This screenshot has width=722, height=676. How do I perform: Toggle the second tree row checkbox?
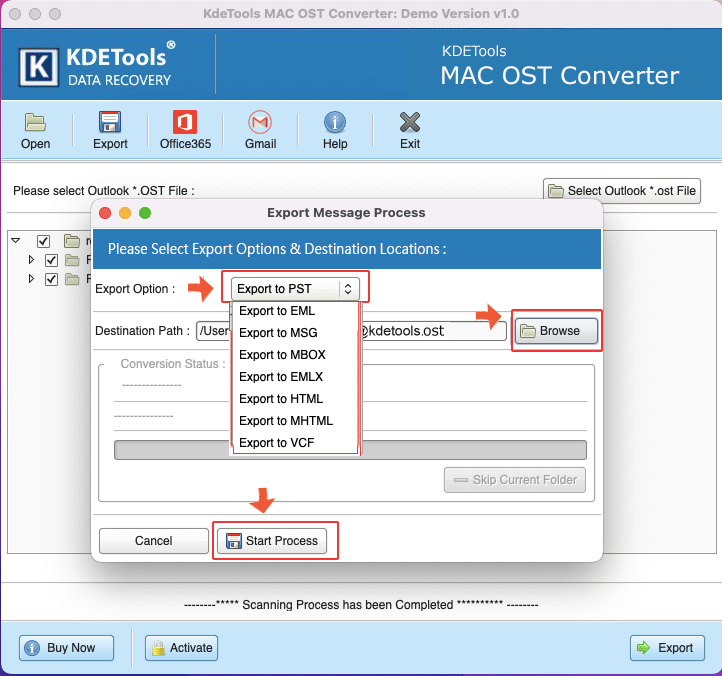pyautogui.click(x=51, y=260)
